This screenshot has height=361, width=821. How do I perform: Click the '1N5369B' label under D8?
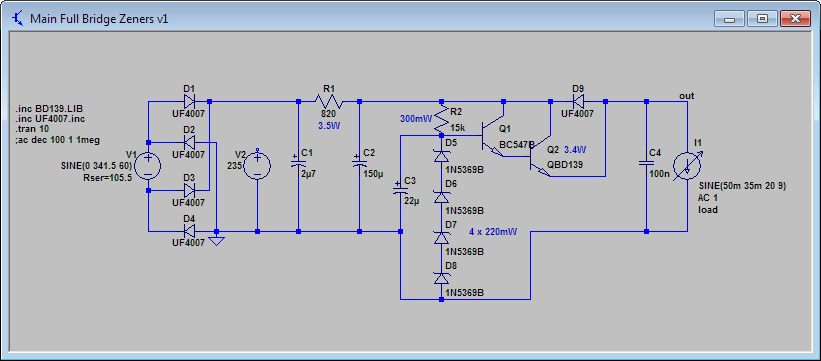pos(463,292)
